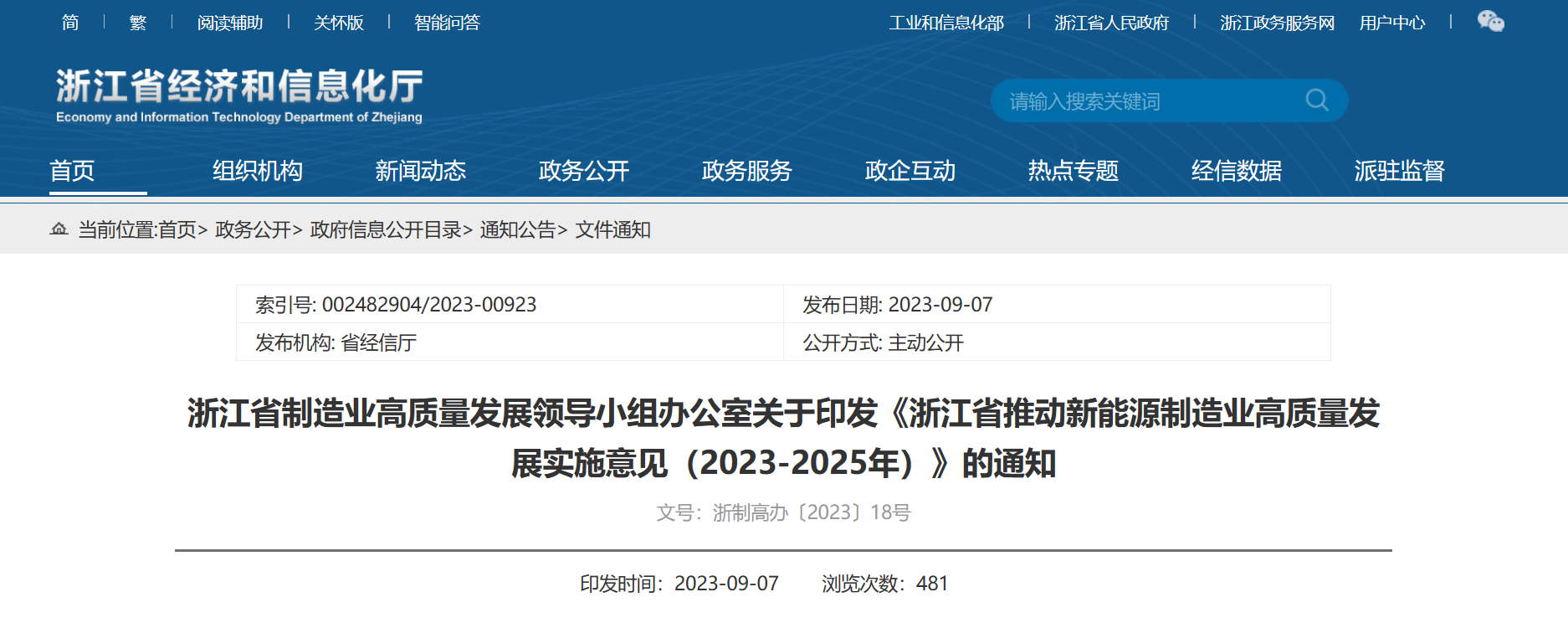Select the 组织机构 navigation tab
Screen dimensions: 1568x628
coord(258,171)
